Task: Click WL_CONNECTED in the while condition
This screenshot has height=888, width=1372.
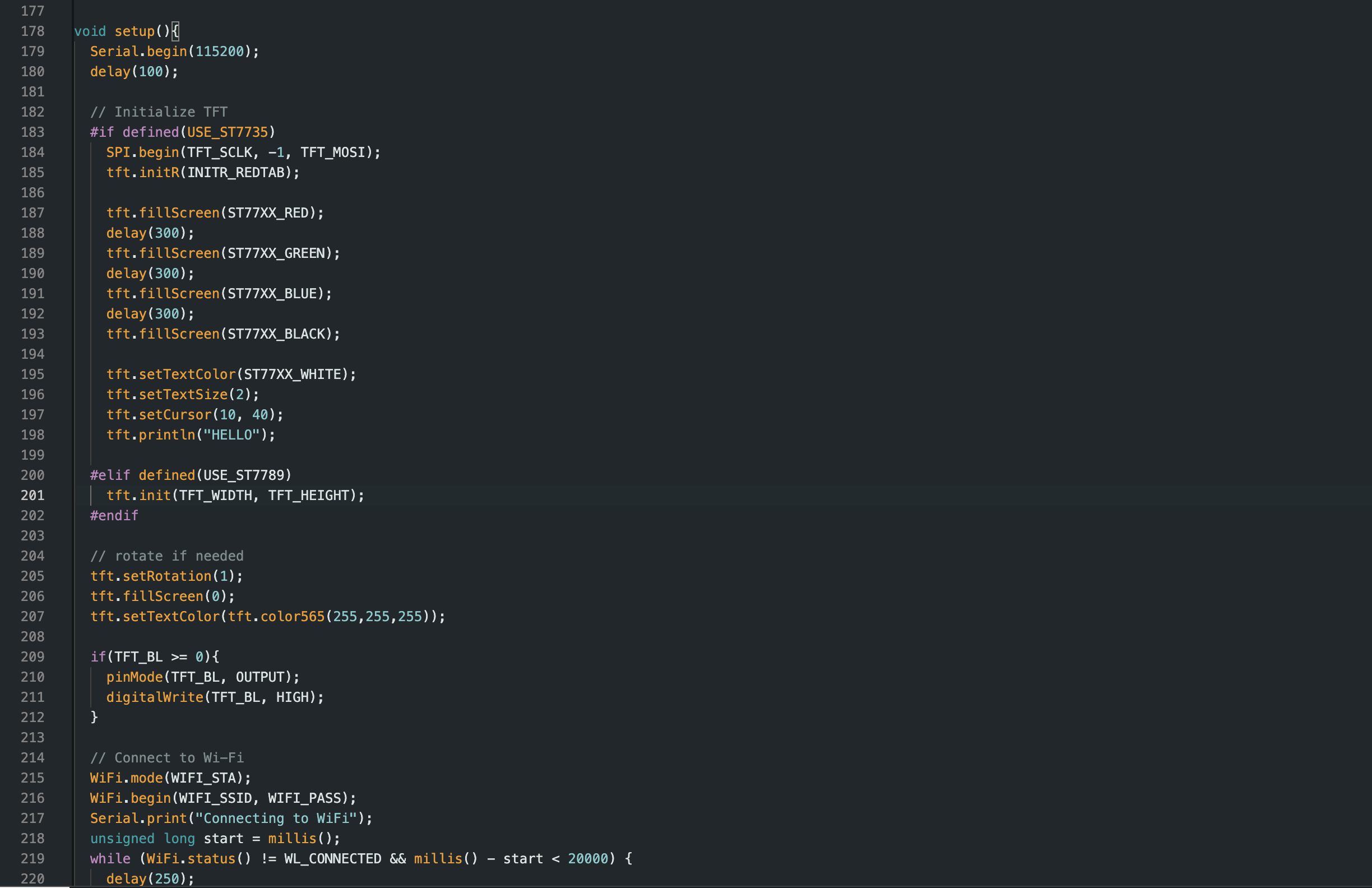Action: click(332, 859)
